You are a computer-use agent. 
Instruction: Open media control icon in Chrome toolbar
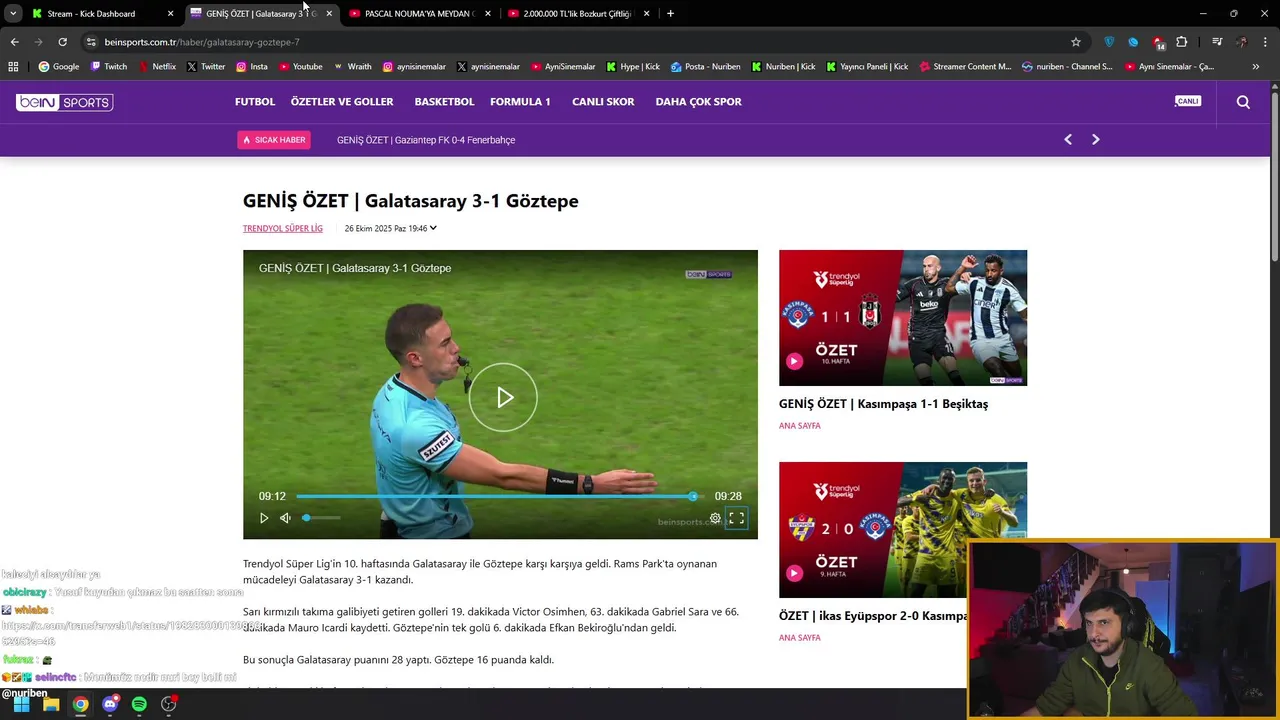[1217, 42]
